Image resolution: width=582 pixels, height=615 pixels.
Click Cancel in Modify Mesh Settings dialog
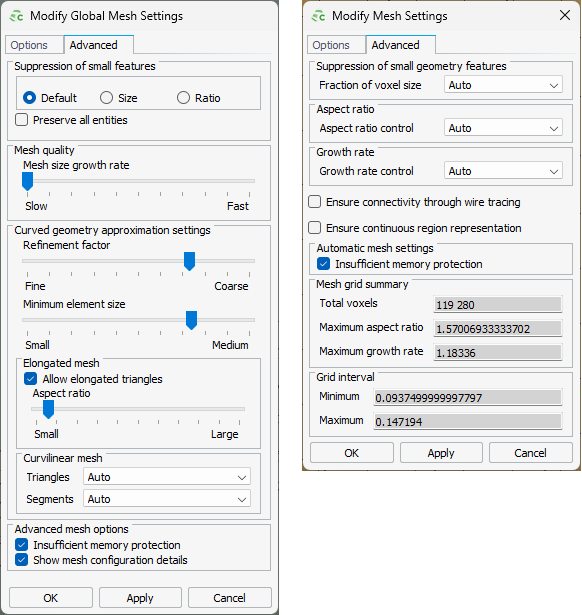530,453
